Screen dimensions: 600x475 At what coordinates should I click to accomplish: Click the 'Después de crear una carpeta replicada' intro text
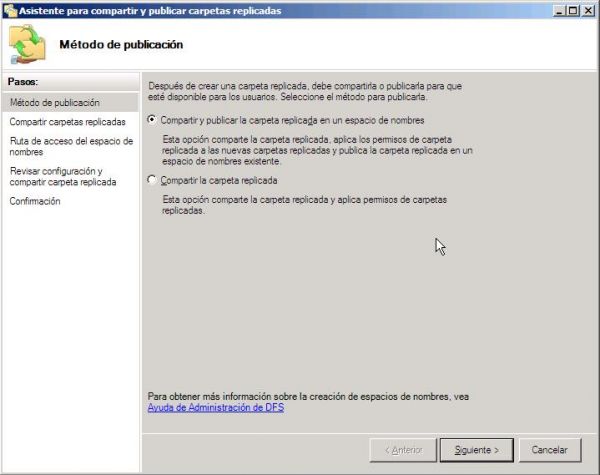(305, 91)
